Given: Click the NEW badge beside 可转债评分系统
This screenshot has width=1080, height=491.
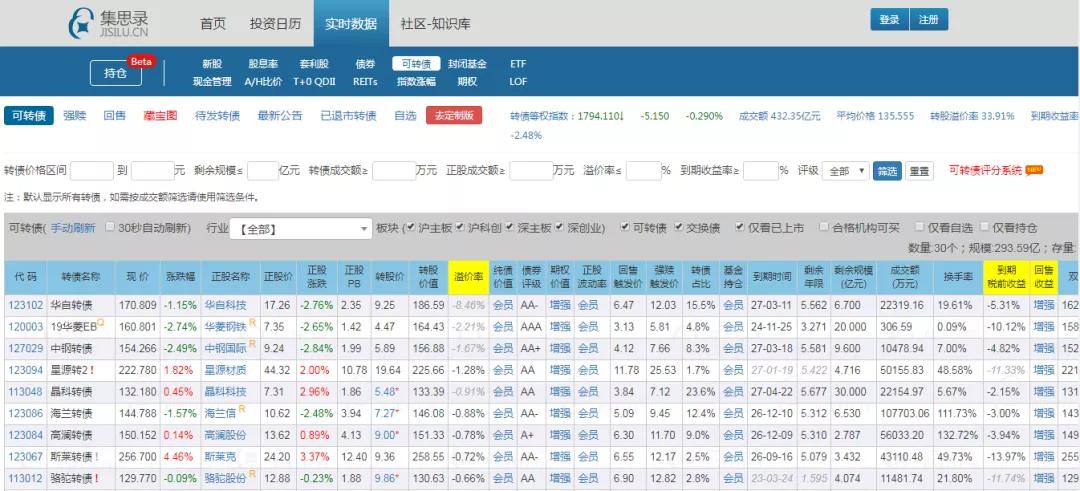Looking at the screenshot, I should pyautogui.click(x=1034, y=169).
